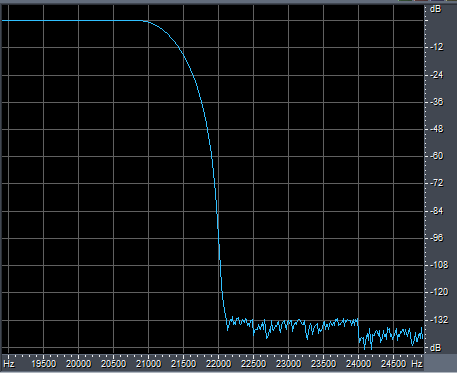Screen dimensions: 457x373
Task: Click the -72 decibel label
Action: pos(437,183)
